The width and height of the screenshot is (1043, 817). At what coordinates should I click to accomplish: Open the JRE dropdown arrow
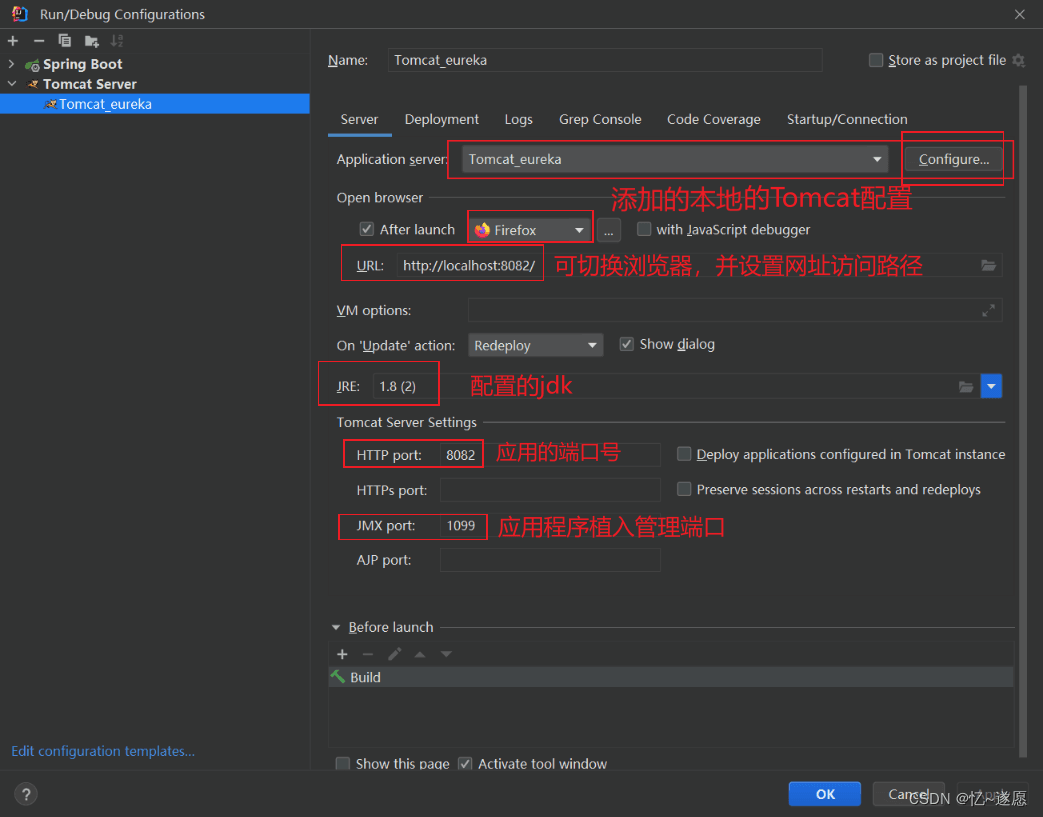pos(991,387)
